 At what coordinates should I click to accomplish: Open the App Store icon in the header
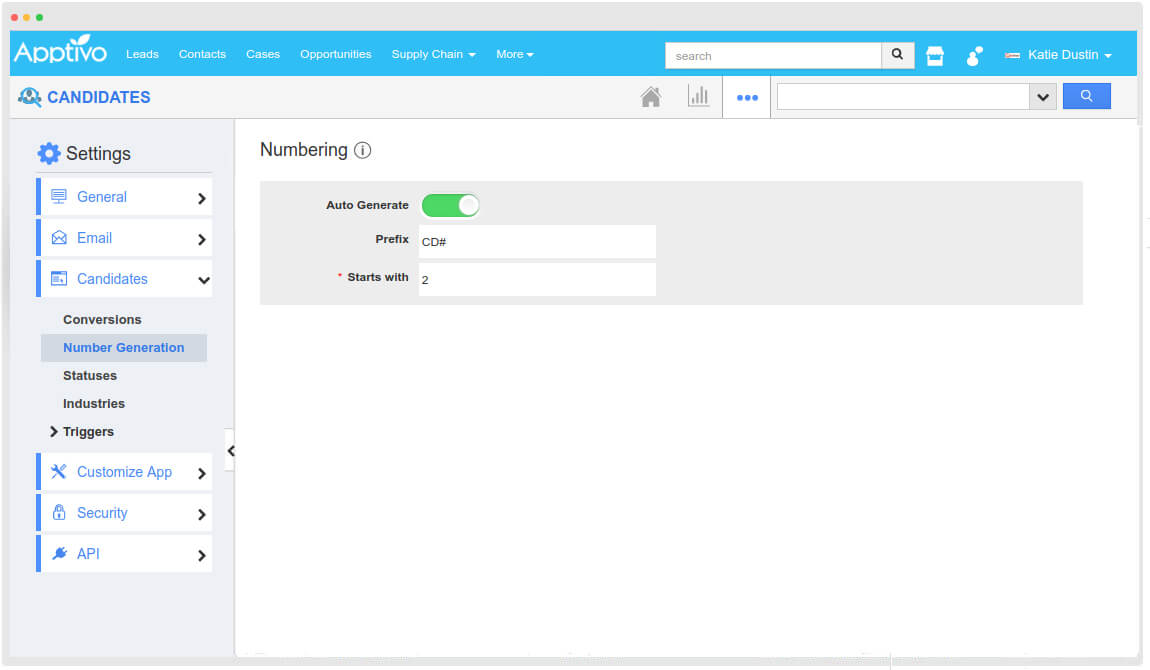coord(934,55)
